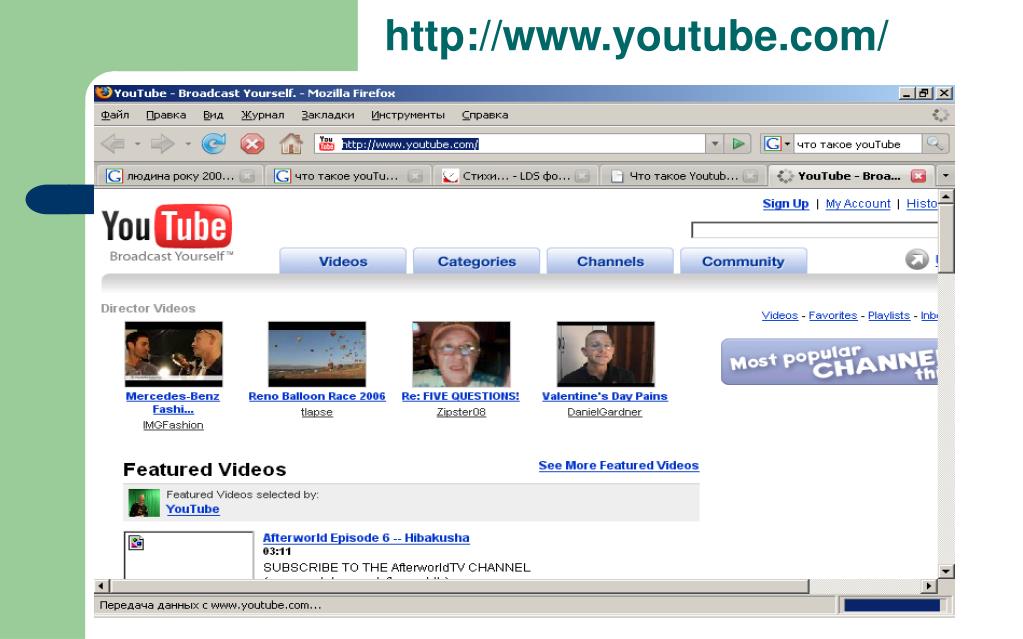Click the YouTube favicon in address bar
This screenshot has height=639, width=1023.
(x=327, y=144)
